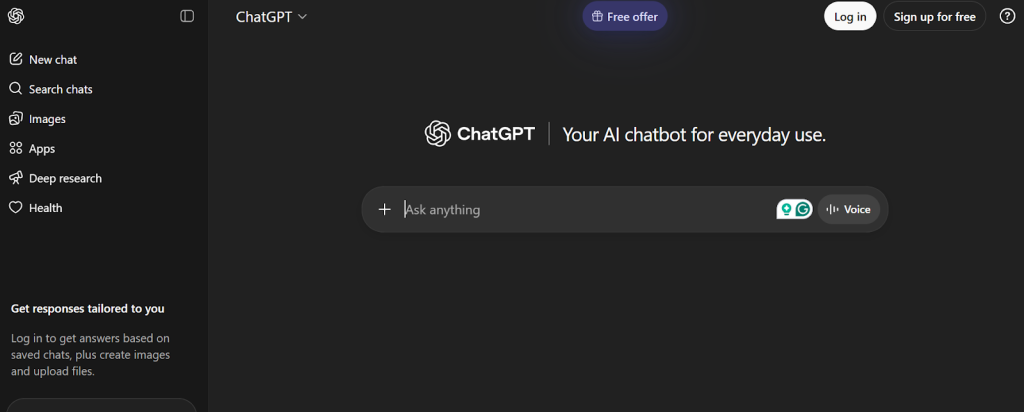Click the plus icon to attach files
This screenshot has width=1024, height=412.
tap(384, 209)
